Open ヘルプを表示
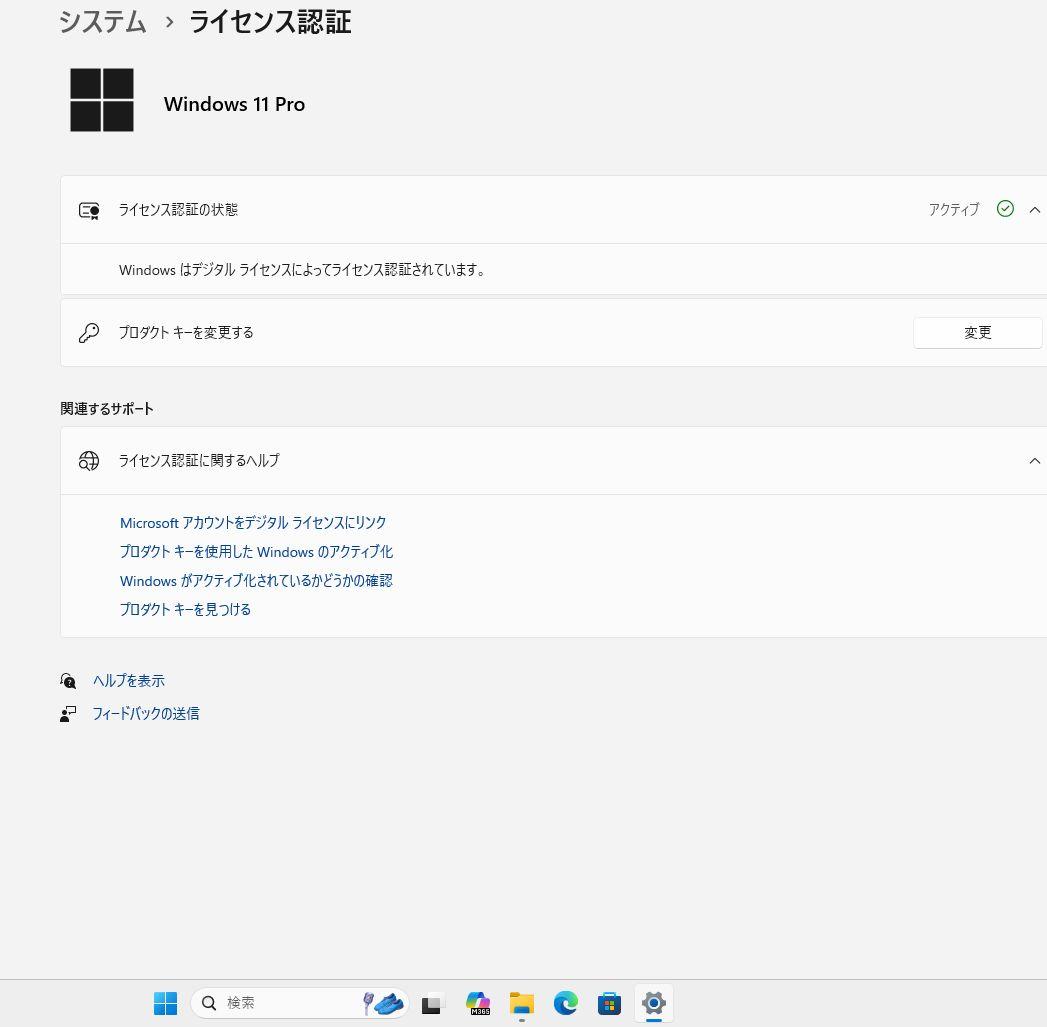This screenshot has width=1047, height=1027. pyautogui.click(x=129, y=681)
